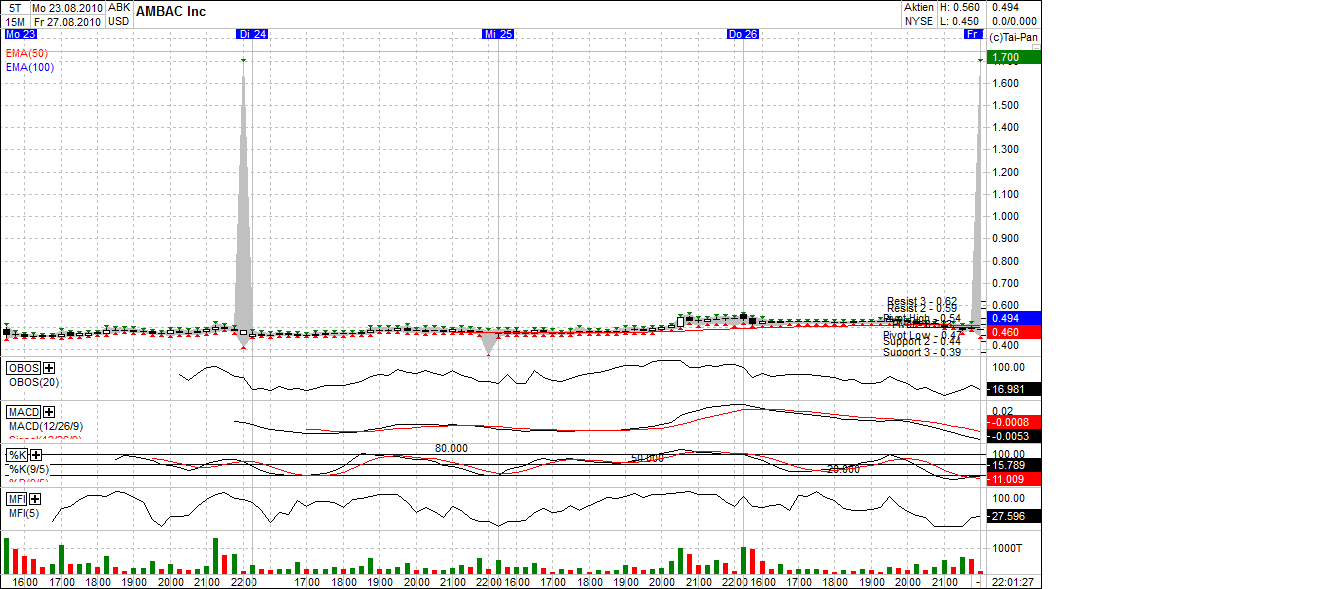Image resolution: width=1323 pixels, height=589 pixels.
Task: Click the green 1.700 price marker
Action: (x=1015, y=58)
